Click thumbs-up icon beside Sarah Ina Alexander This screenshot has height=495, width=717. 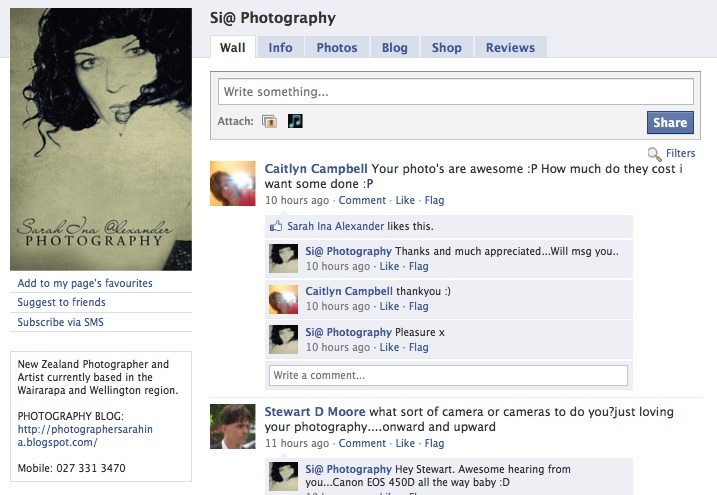(x=276, y=226)
